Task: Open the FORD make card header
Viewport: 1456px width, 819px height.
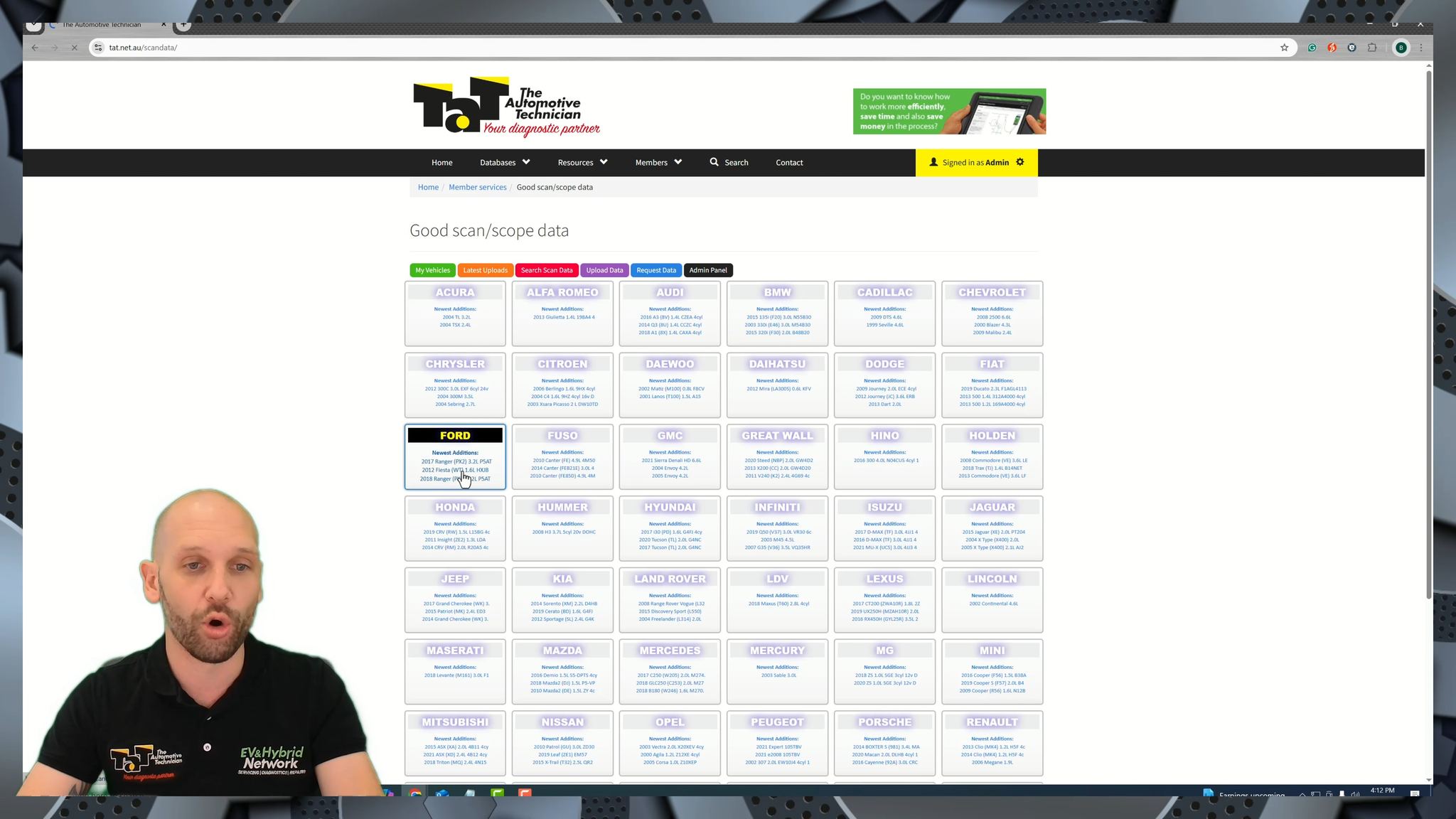Action: coord(455,435)
